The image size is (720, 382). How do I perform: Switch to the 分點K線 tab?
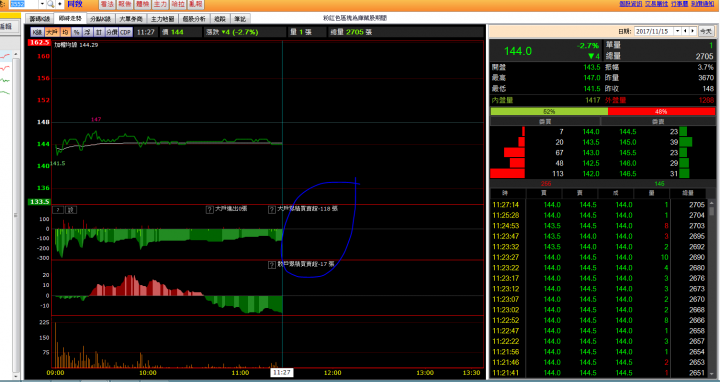click(x=100, y=19)
